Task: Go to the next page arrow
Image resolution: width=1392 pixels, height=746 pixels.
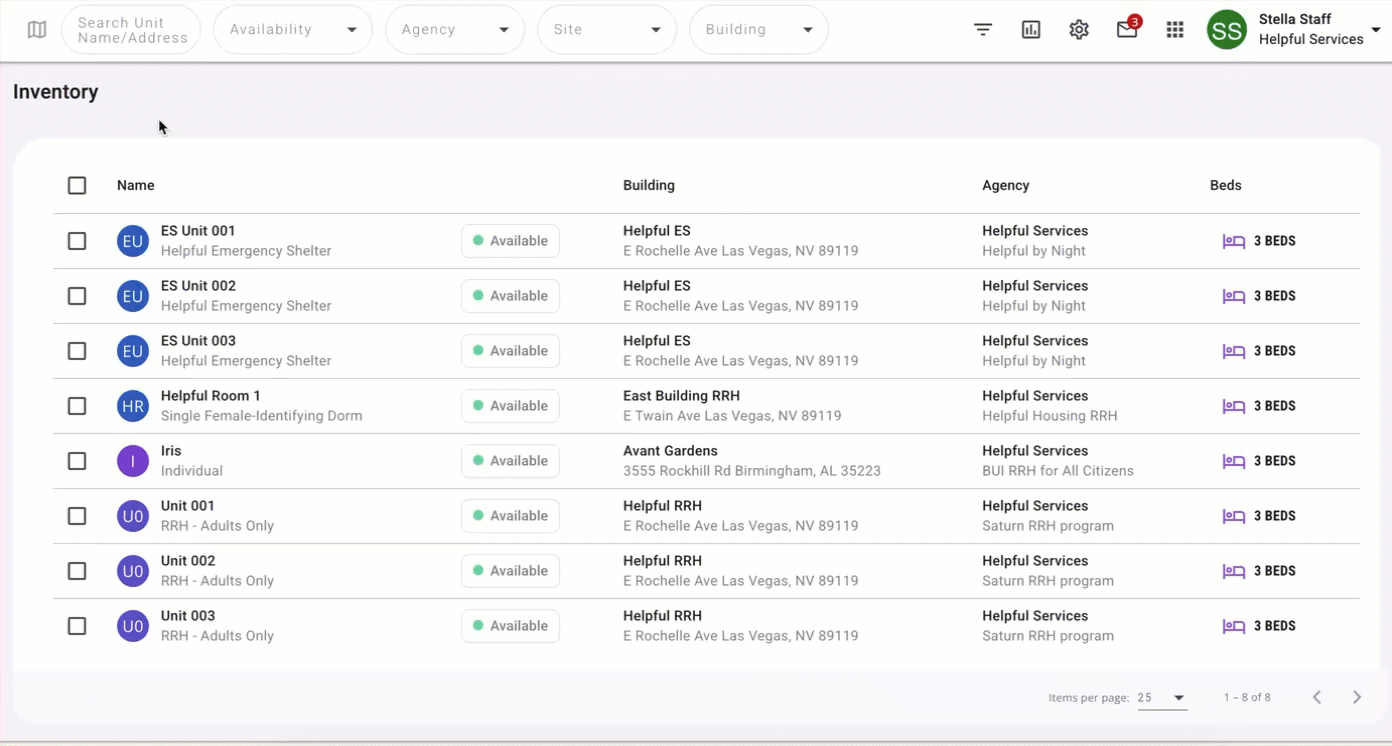Action: pos(1357,697)
